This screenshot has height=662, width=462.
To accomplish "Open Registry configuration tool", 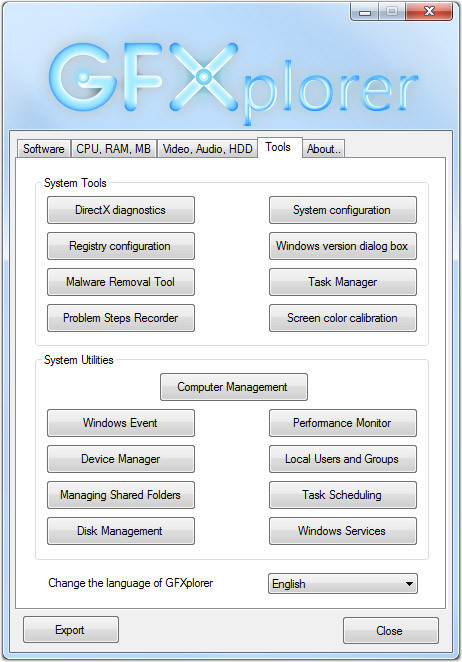I will 121,246.
